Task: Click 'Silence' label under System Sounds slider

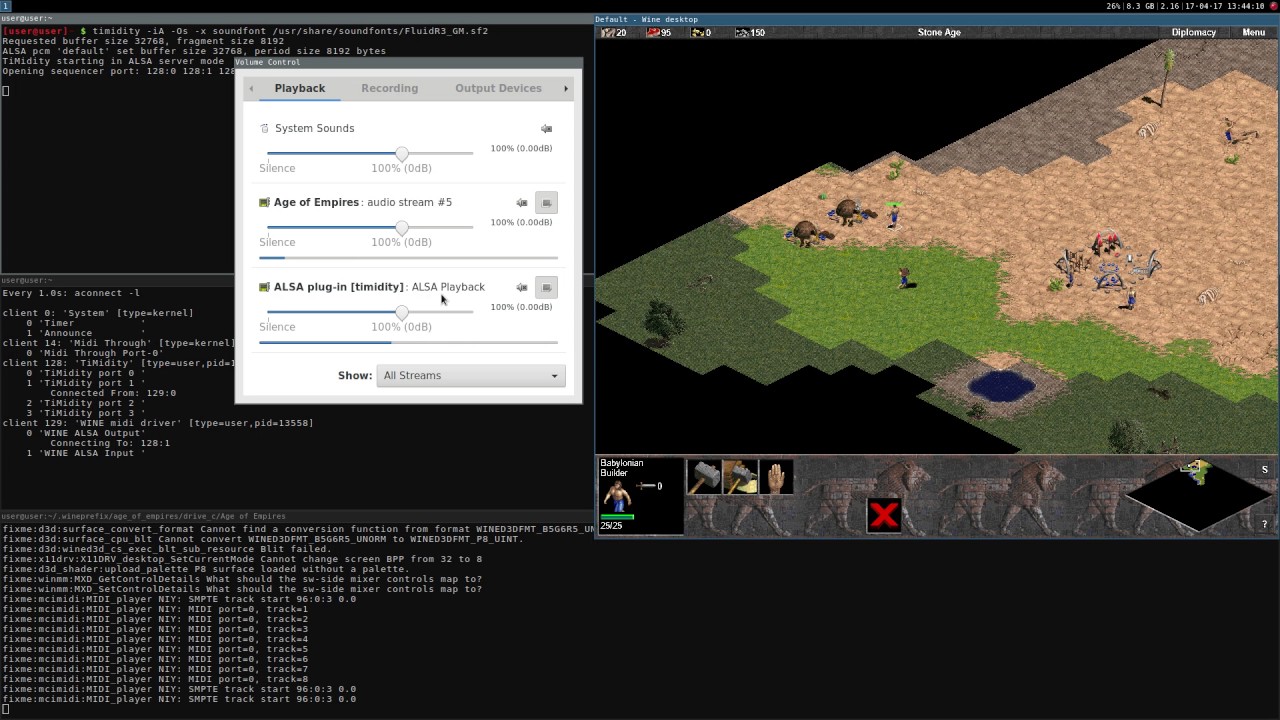Action: point(277,168)
